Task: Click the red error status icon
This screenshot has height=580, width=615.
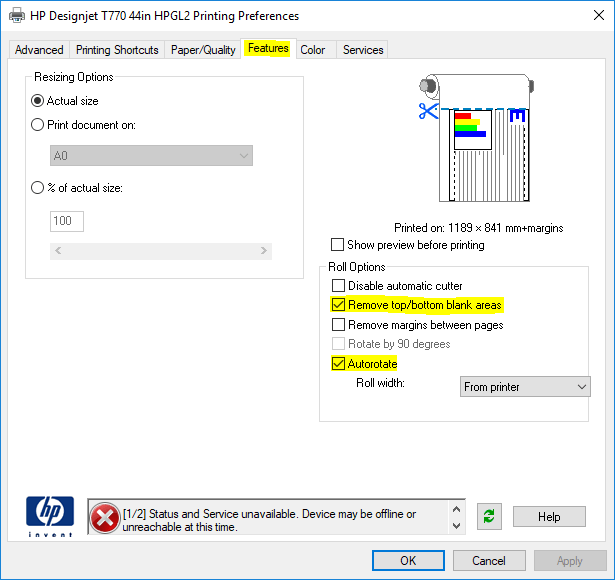Action: coord(105,518)
